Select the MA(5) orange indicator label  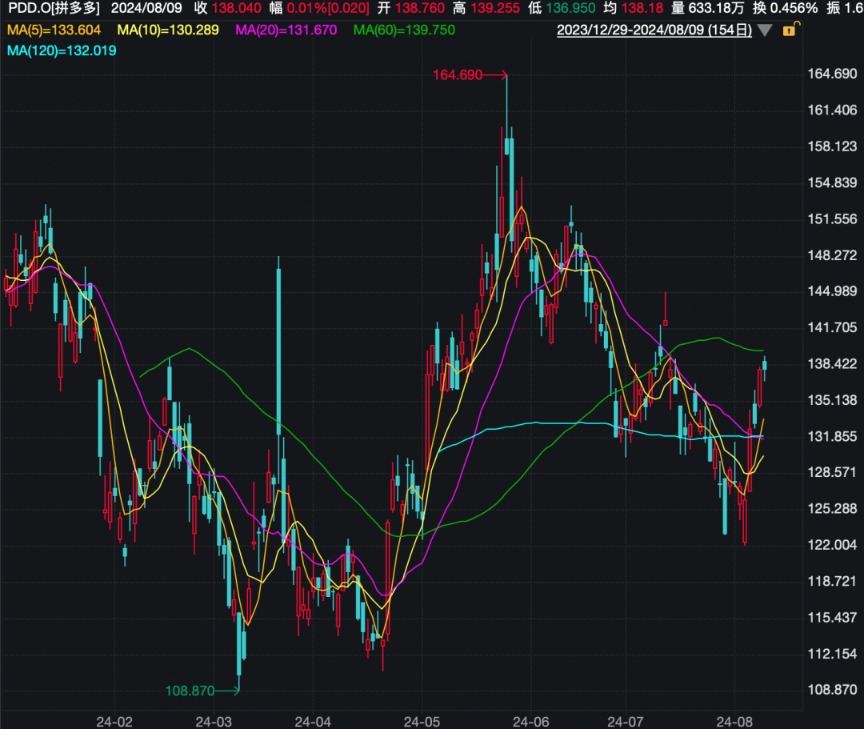pos(53,30)
